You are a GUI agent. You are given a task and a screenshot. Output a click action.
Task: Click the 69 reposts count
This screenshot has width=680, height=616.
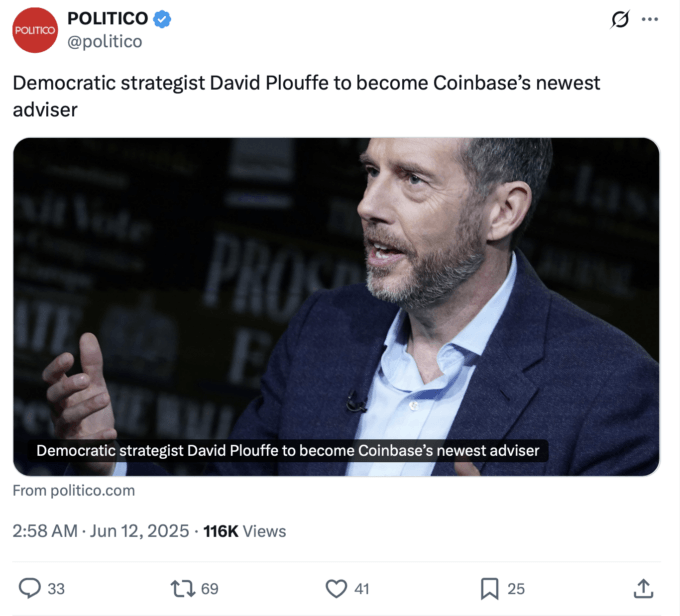209,589
